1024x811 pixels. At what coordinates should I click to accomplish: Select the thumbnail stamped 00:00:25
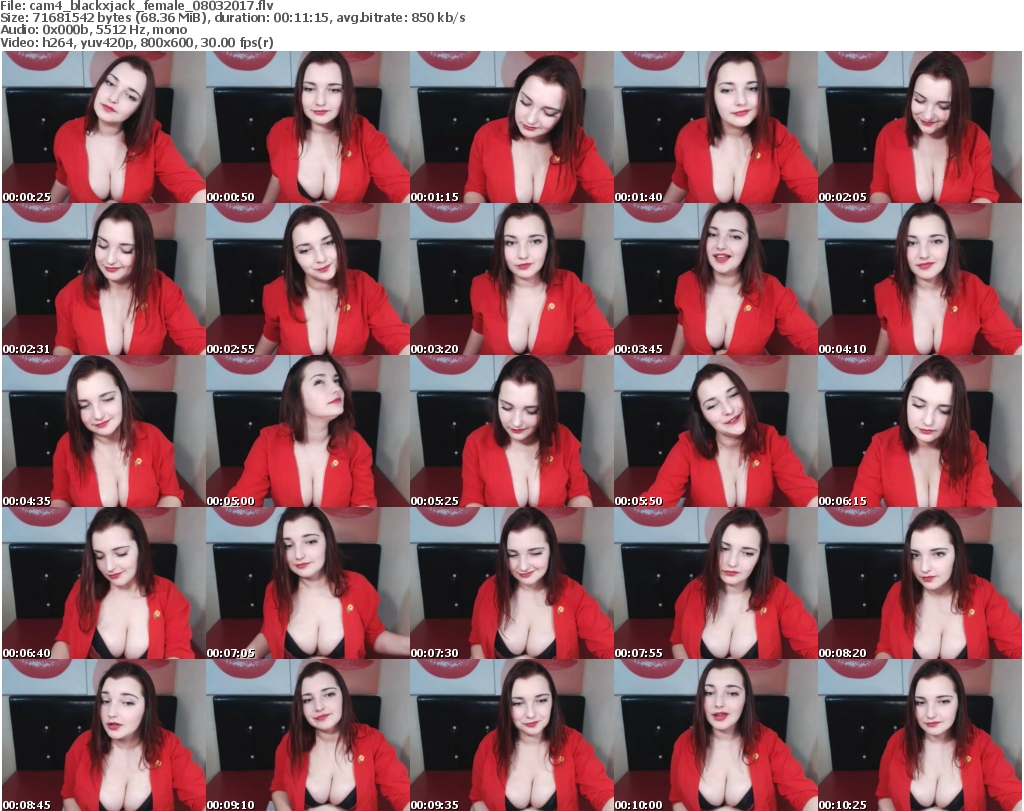coord(104,127)
